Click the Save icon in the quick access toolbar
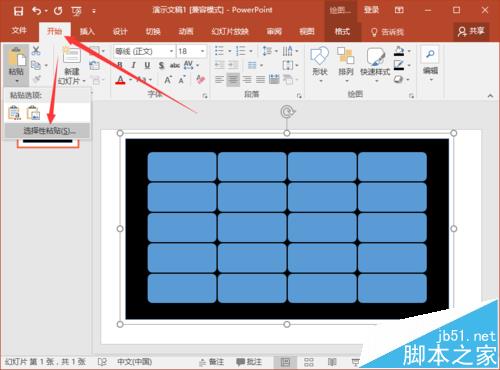Image resolution: width=500 pixels, height=370 pixels. tap(18, 11)
